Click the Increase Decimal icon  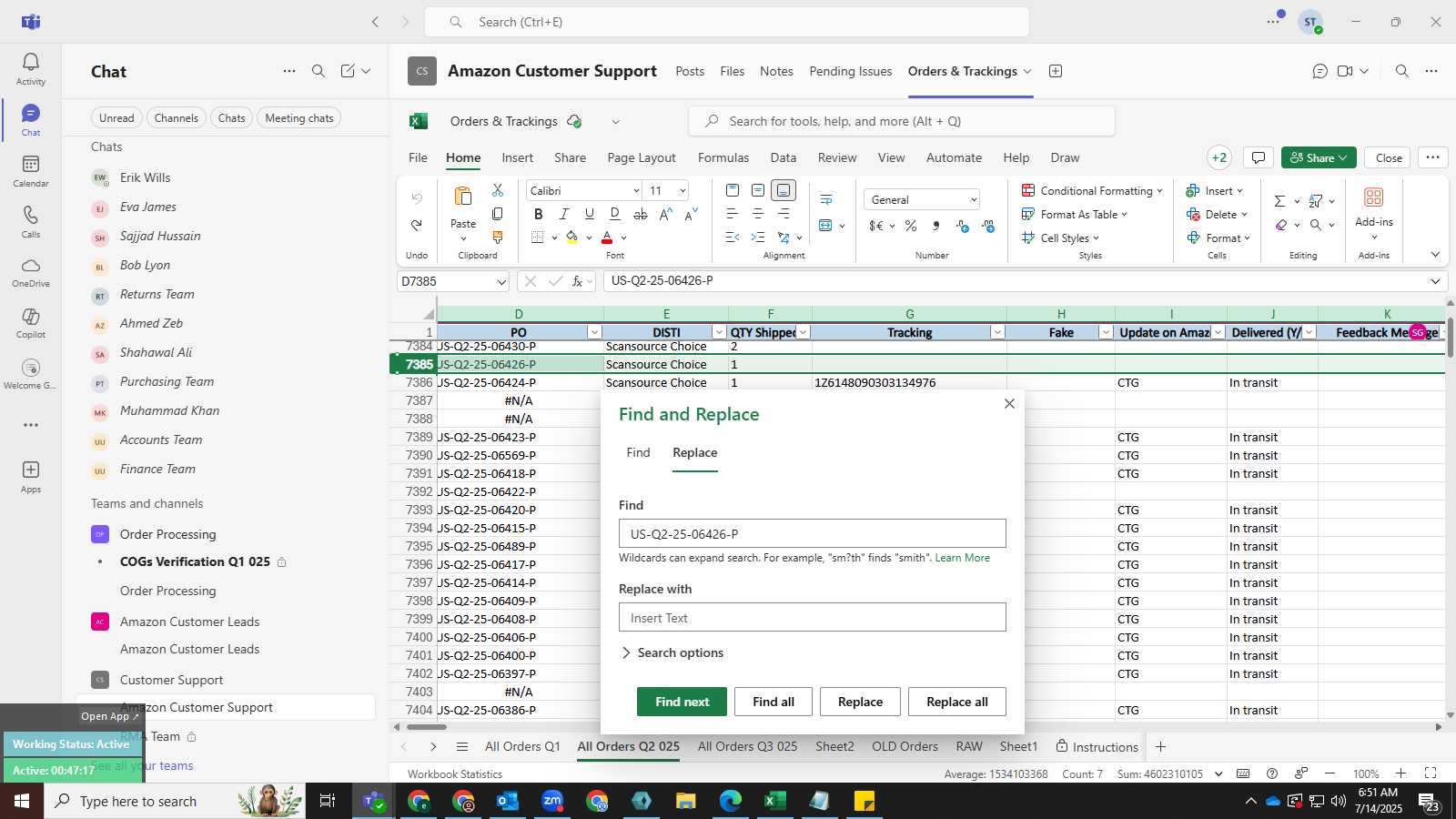[x=963, y=226]
